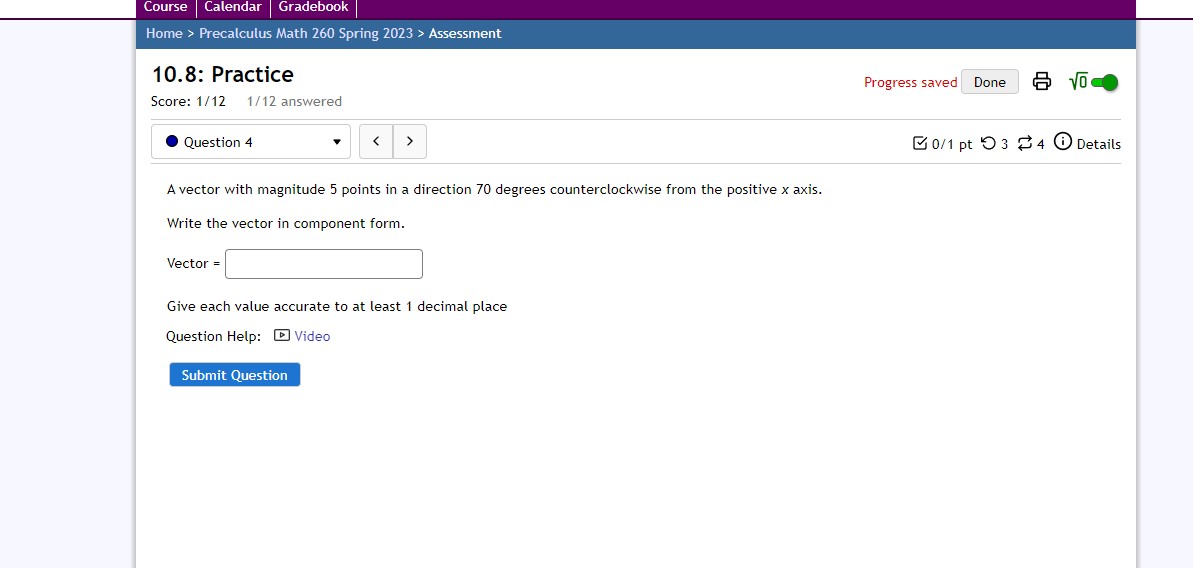Toggle the math entry switch
This screenshot has height=568, width=1193.
(1105, 82)
